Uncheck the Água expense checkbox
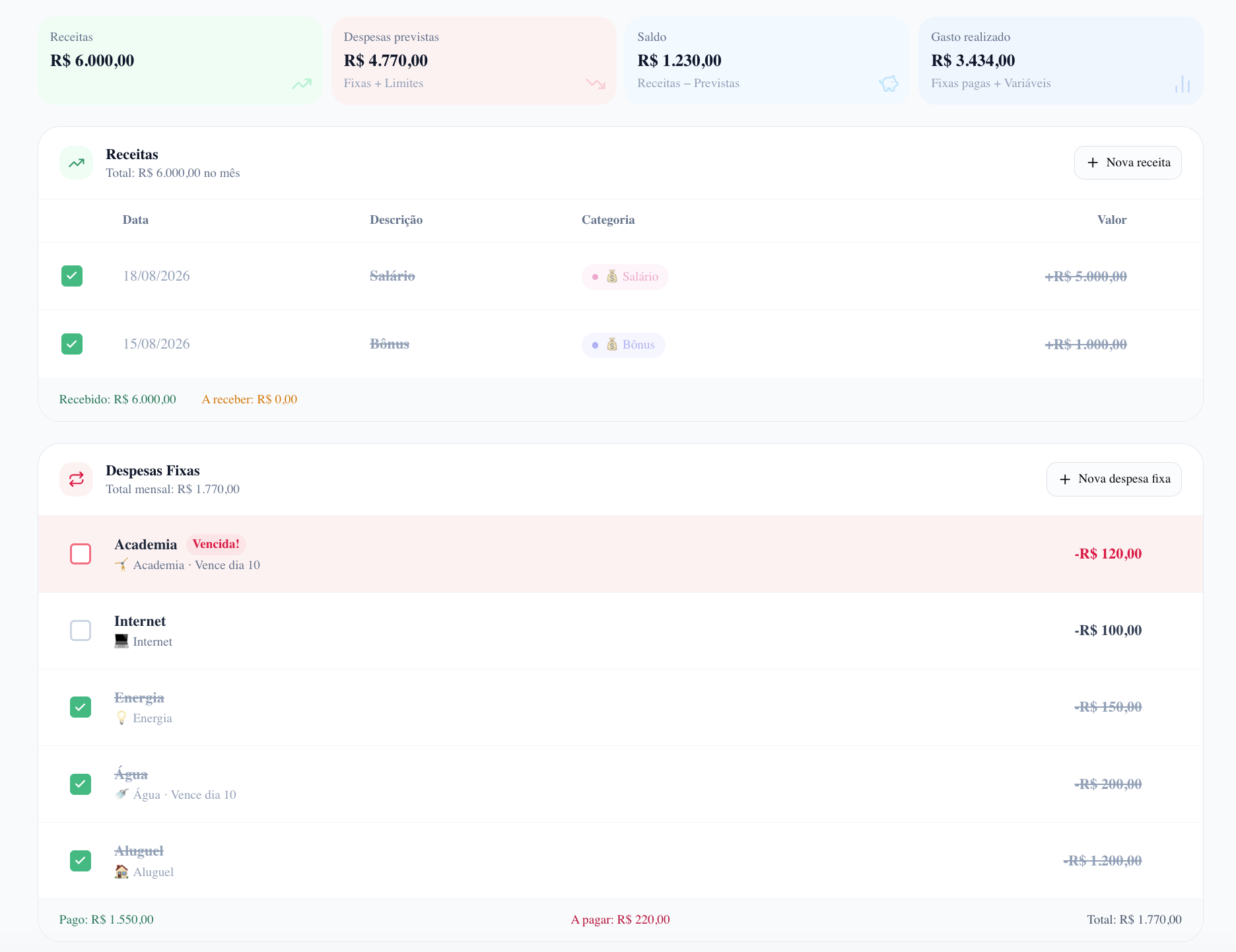Screen dimensions: 1236x952 click(81, 784)
